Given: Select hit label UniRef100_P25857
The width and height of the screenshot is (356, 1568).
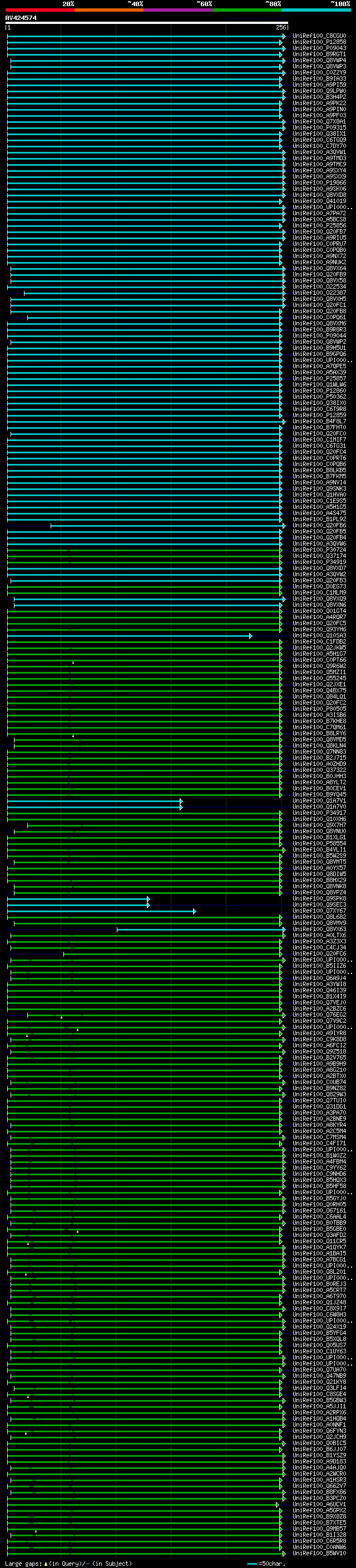Looking at the screenshot, I should (x=319, y=379).
